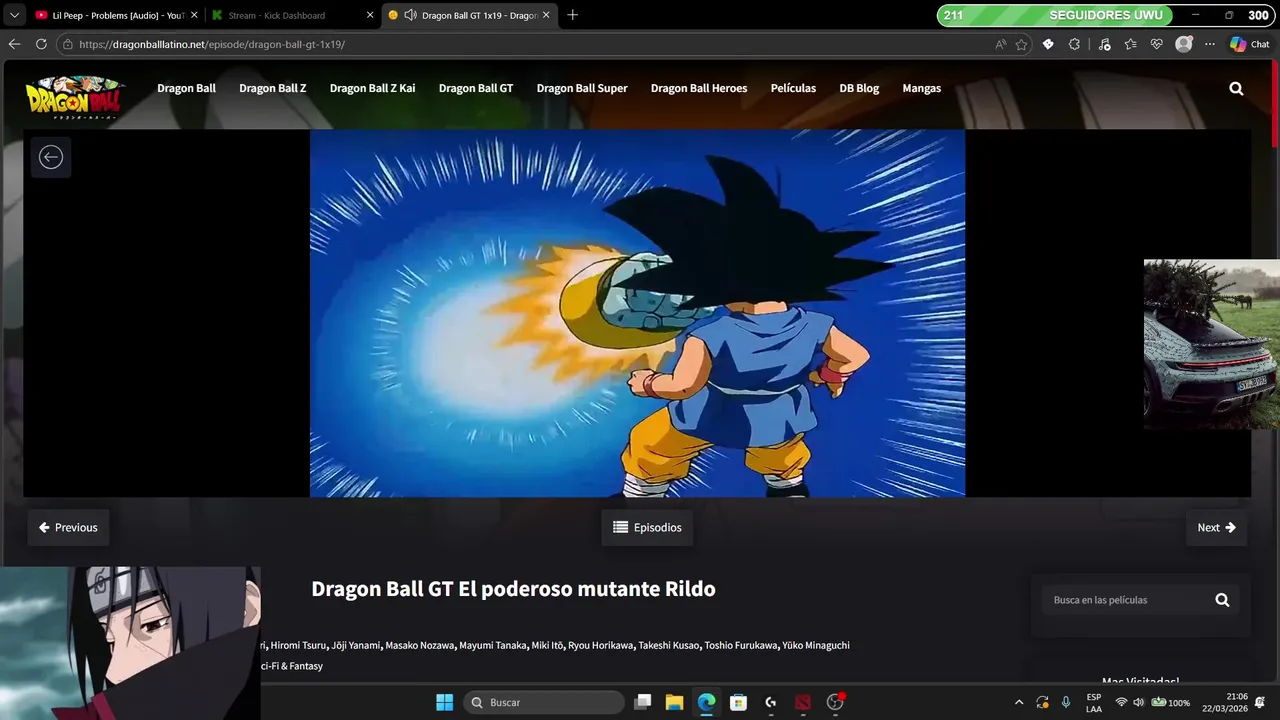Open the Dragon Ball menu item
Image resolution: width=1280 pixels, height=720 pixels.
pyautogui.click(x=186, y=88)
